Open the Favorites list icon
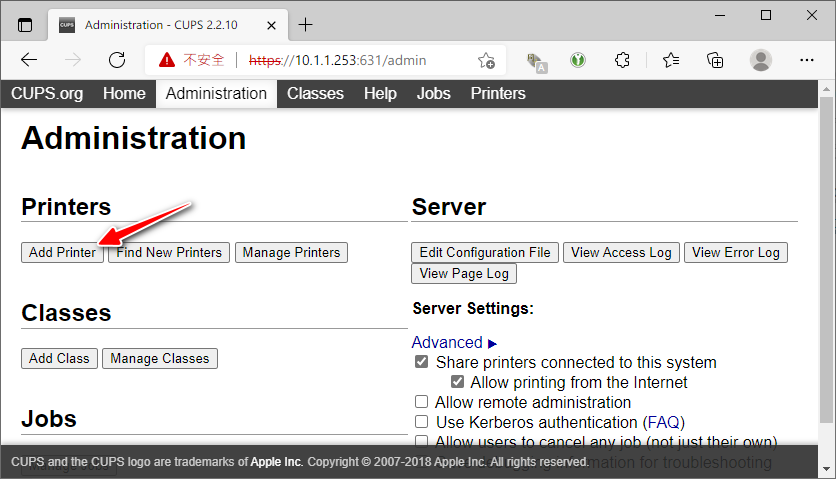The width and height of the screenshot is (836, 479). click(671, 60)
